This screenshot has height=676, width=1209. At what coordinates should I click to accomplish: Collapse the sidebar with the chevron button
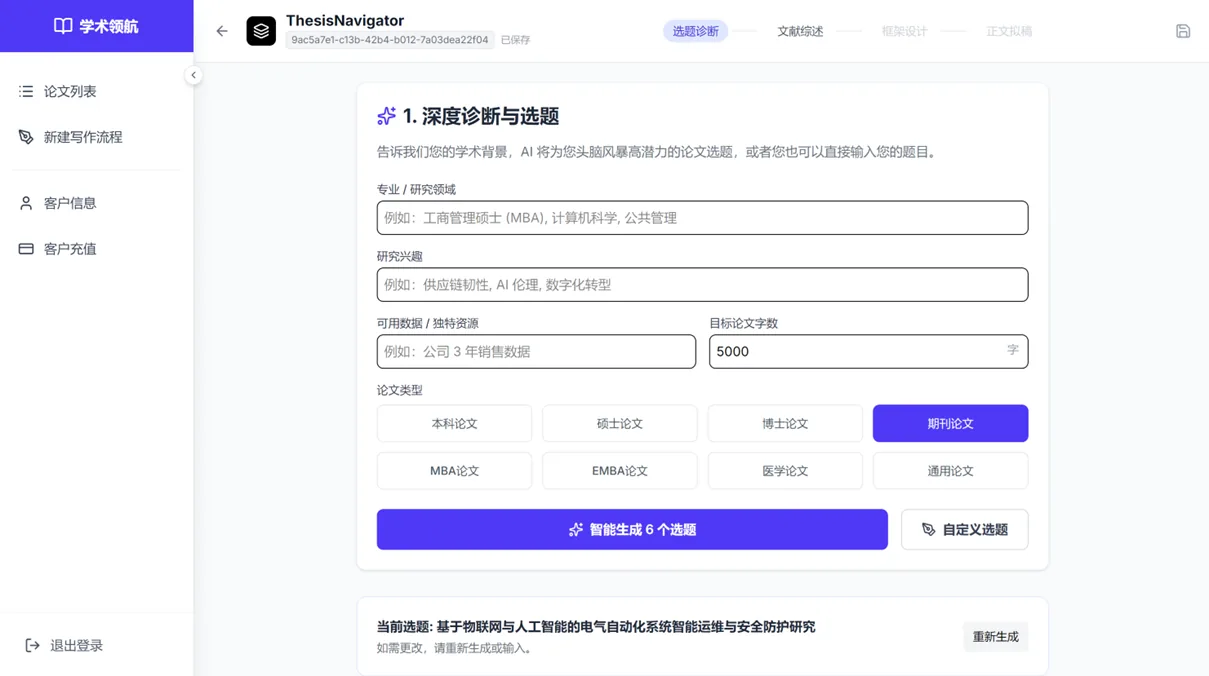point(193,75)
